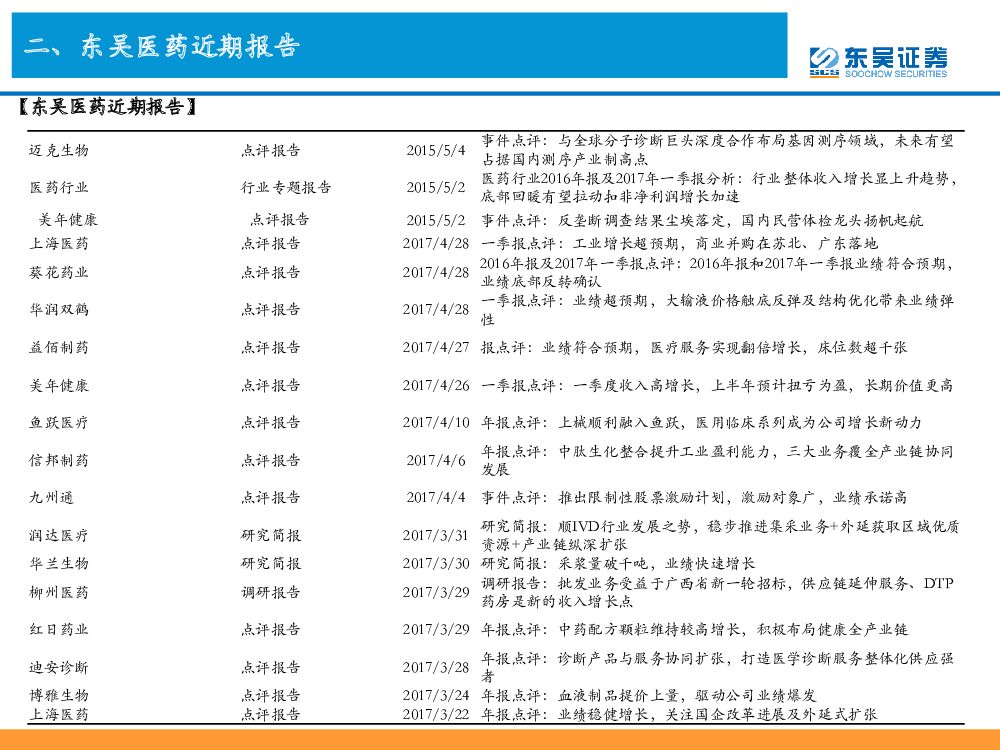The image size is (1000, 750).
Task: Click company name 柳州医药
Action: pos(59,592)
